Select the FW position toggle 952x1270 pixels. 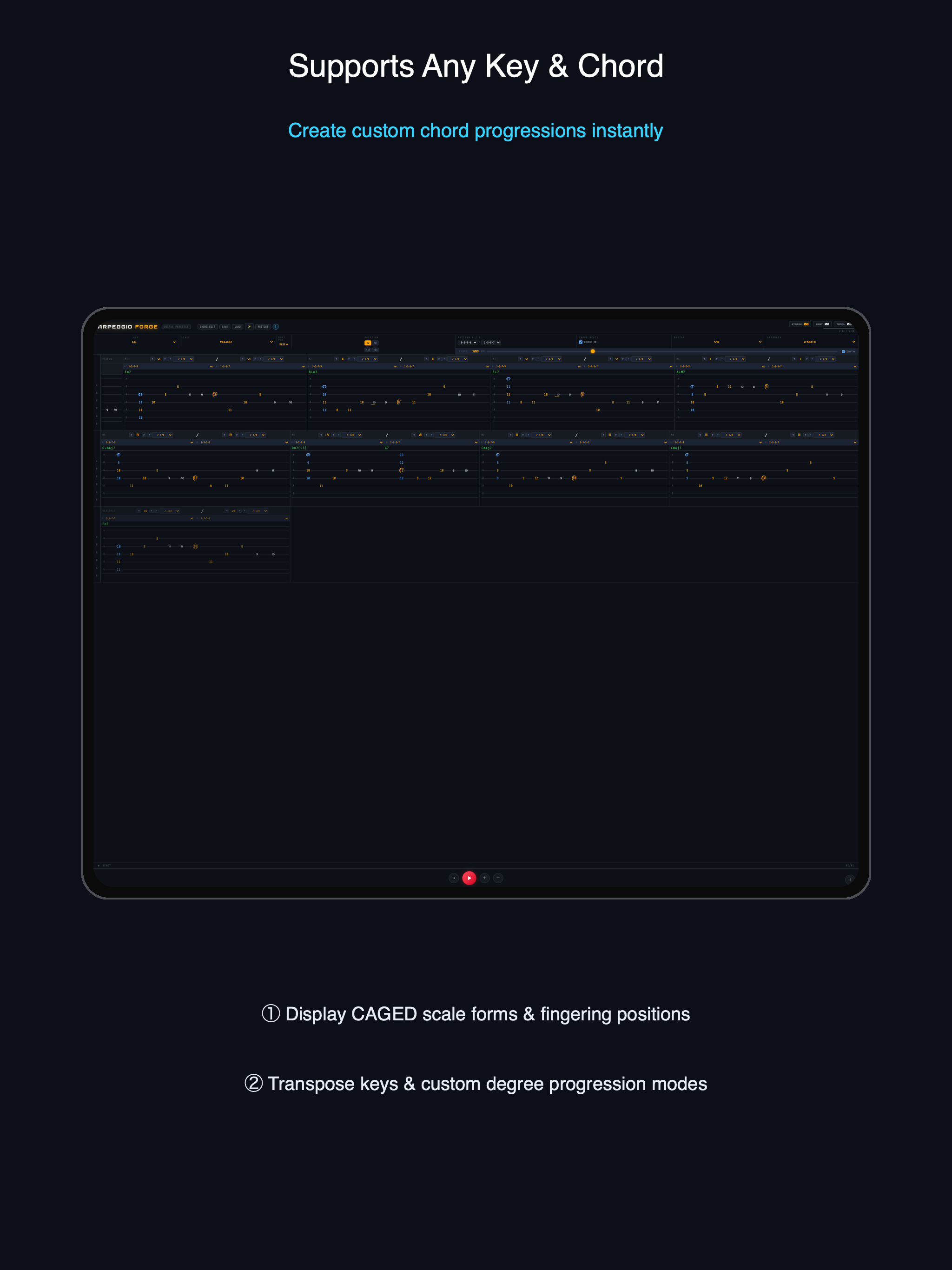(x=376, y=343)
